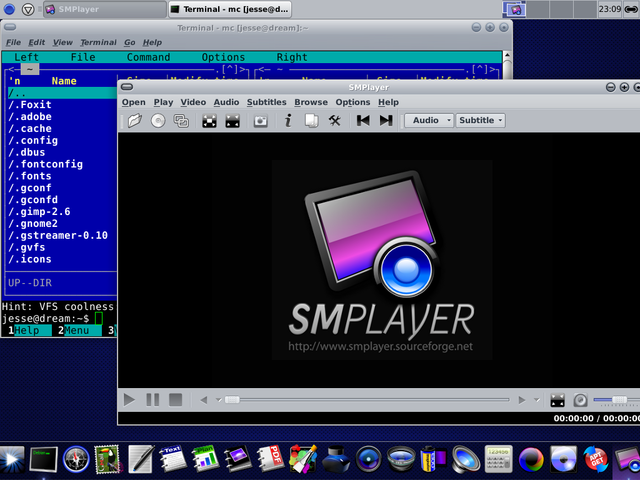Start playback with the Play button
640x480 pixels.
tap(129, 400)
